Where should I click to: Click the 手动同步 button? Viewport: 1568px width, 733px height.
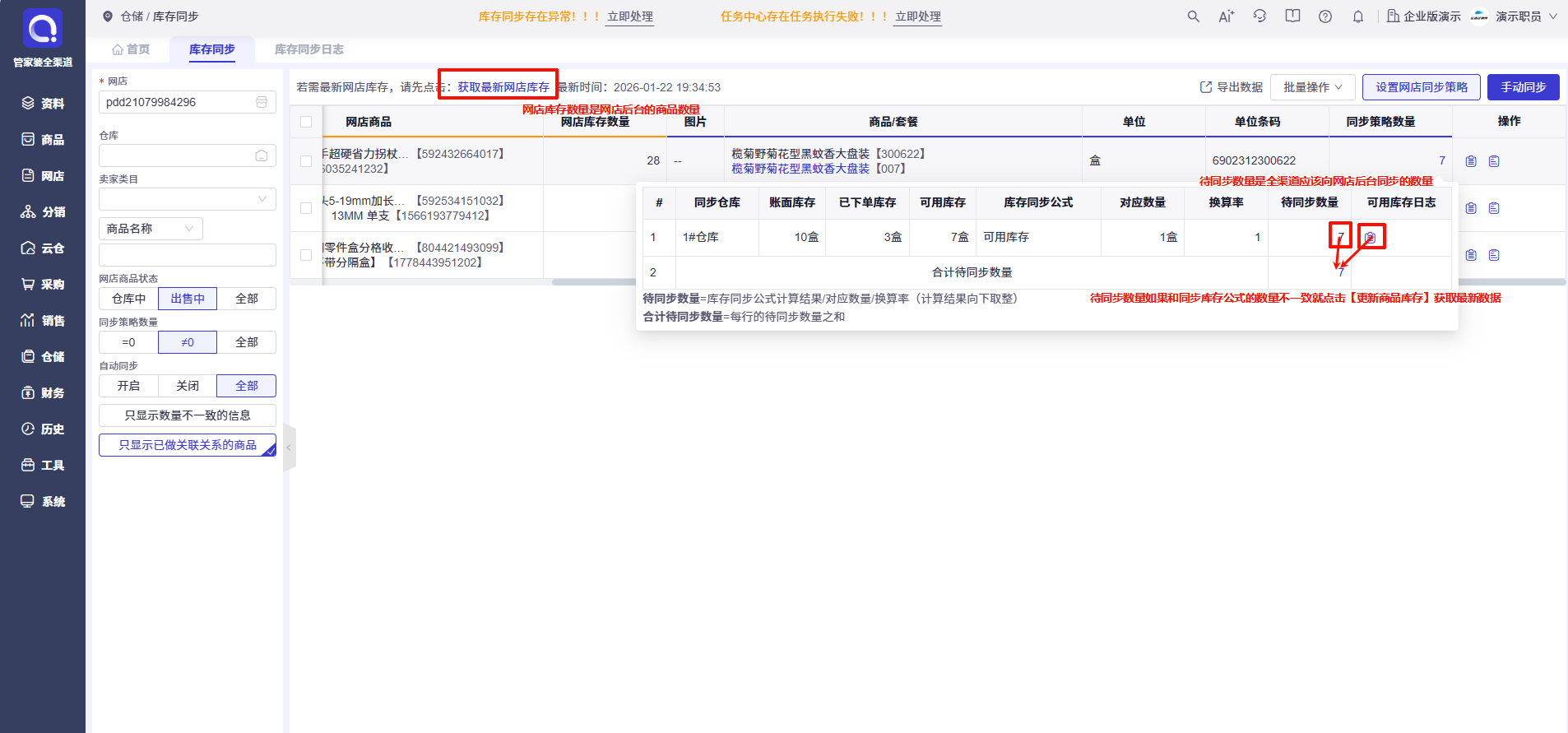1524,87
